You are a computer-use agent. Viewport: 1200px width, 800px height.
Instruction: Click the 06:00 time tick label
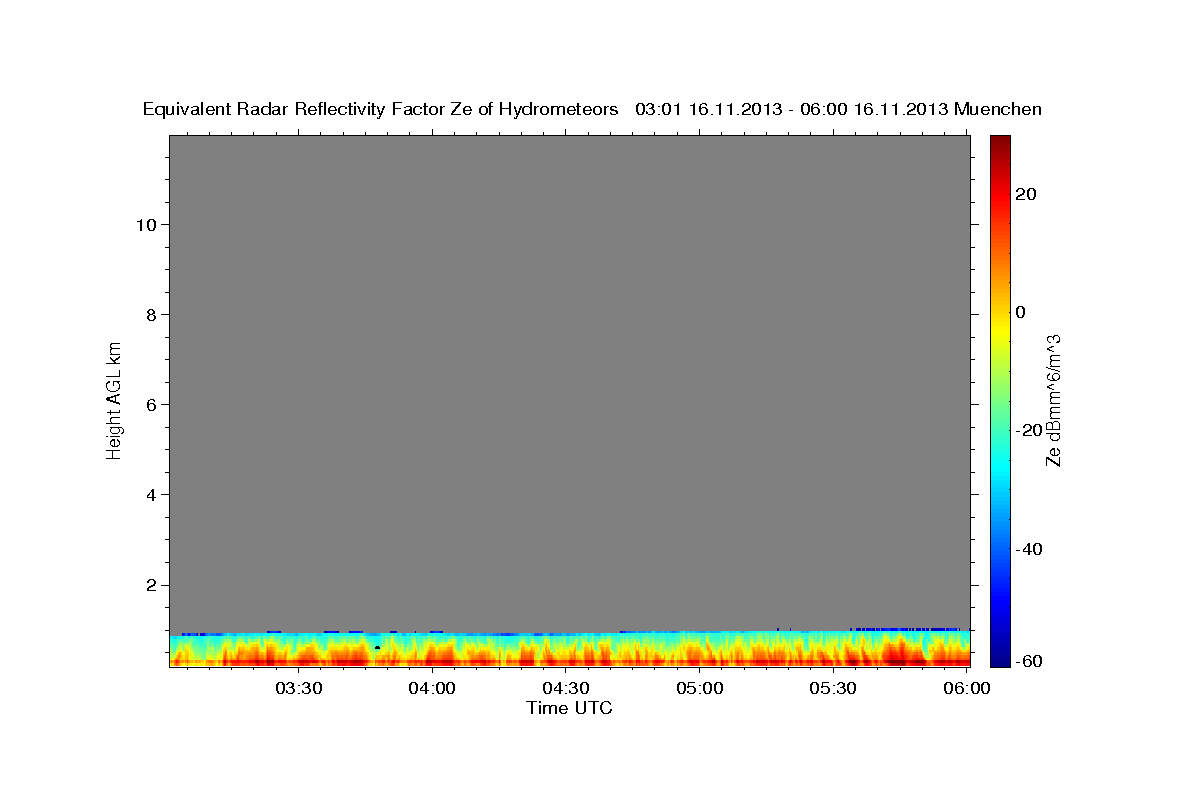(x=966, y=688)
